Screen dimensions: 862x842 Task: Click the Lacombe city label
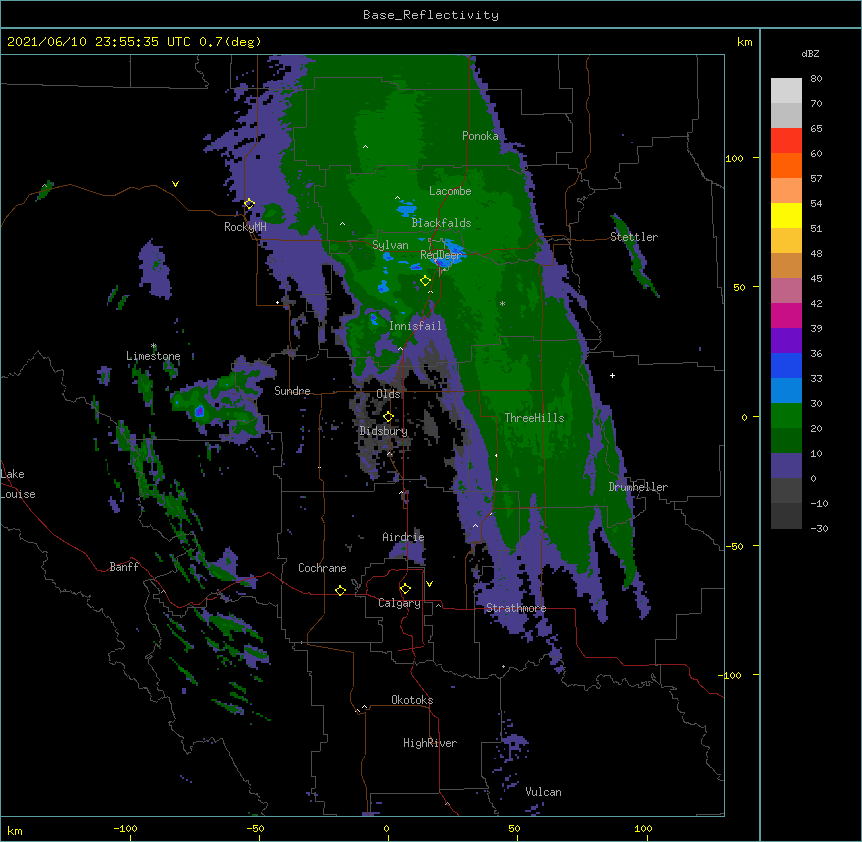450,191
